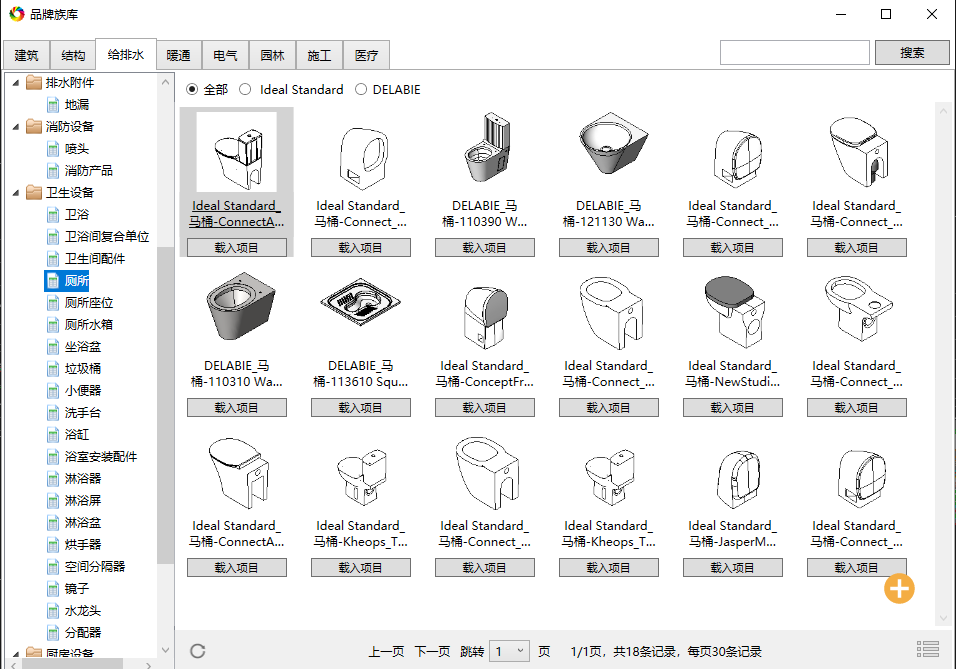This screenshot has height=669, width=956.
Task: Select the Ideal Standard brand filter
Action: [x=245, y=90]
